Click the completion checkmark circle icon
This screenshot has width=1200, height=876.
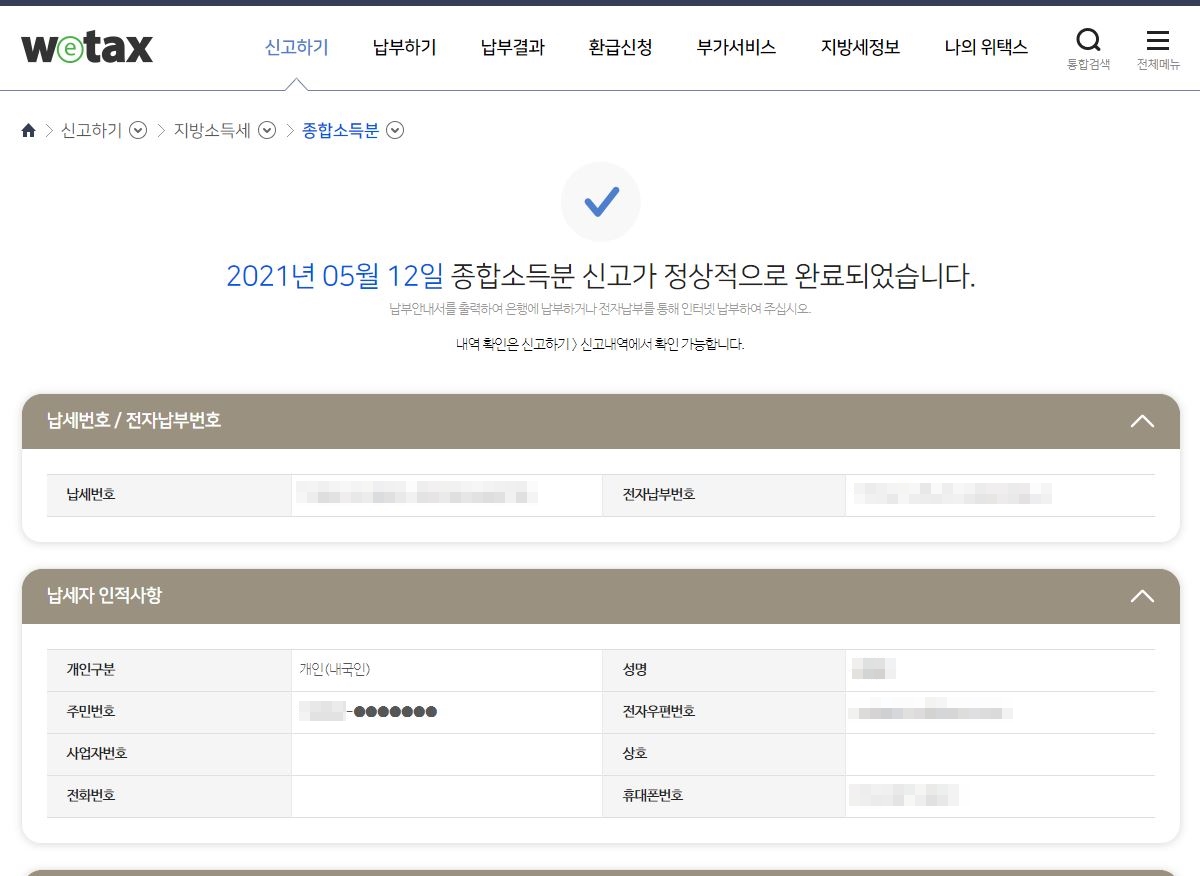tap(601, 202)
